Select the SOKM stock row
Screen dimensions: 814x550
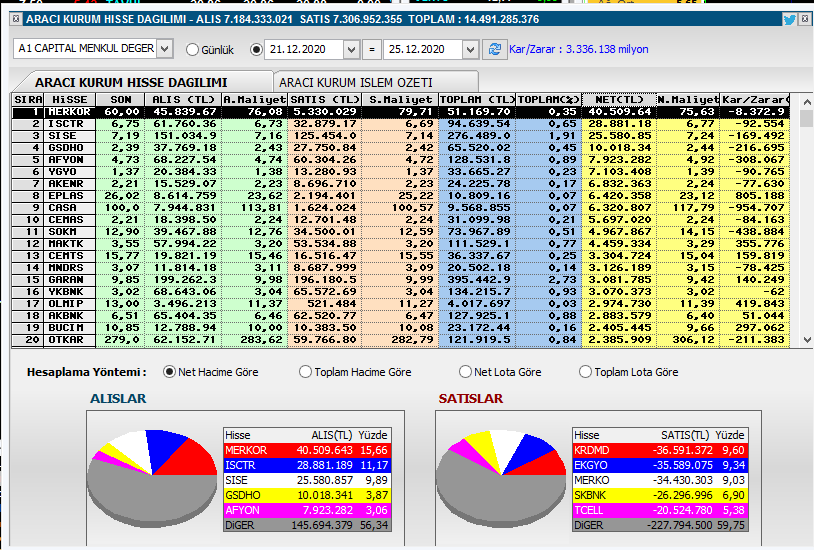coord(401,232)
